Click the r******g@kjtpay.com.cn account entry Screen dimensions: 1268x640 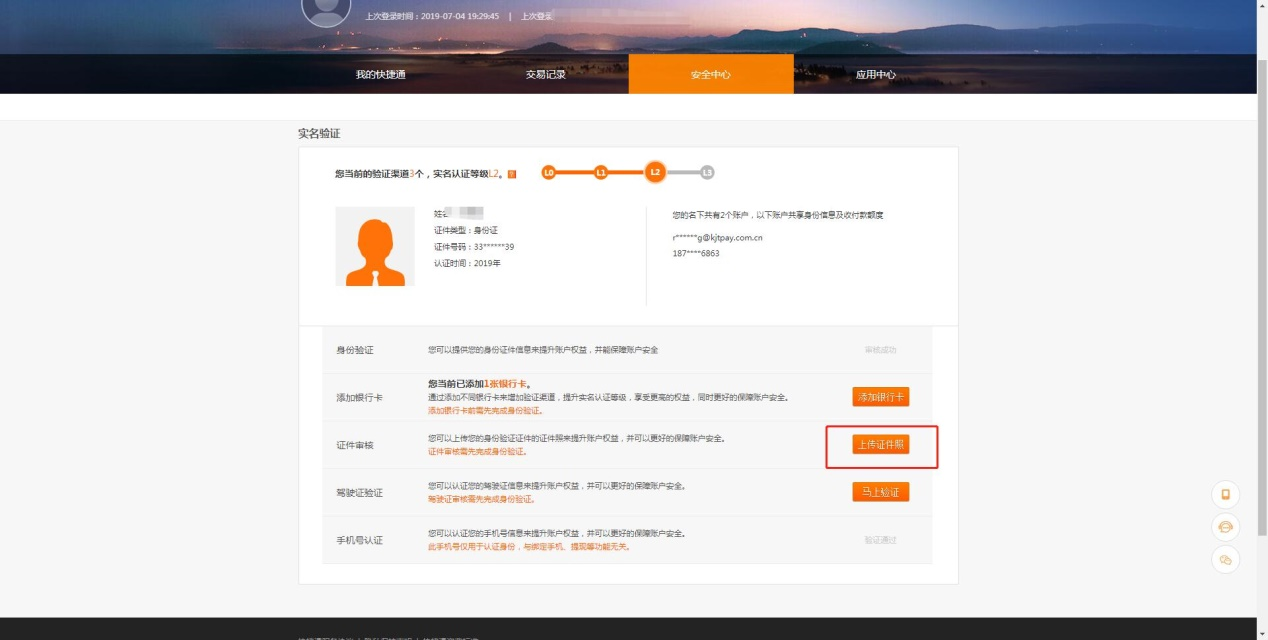pyautogui.click(x=716, y=240)
